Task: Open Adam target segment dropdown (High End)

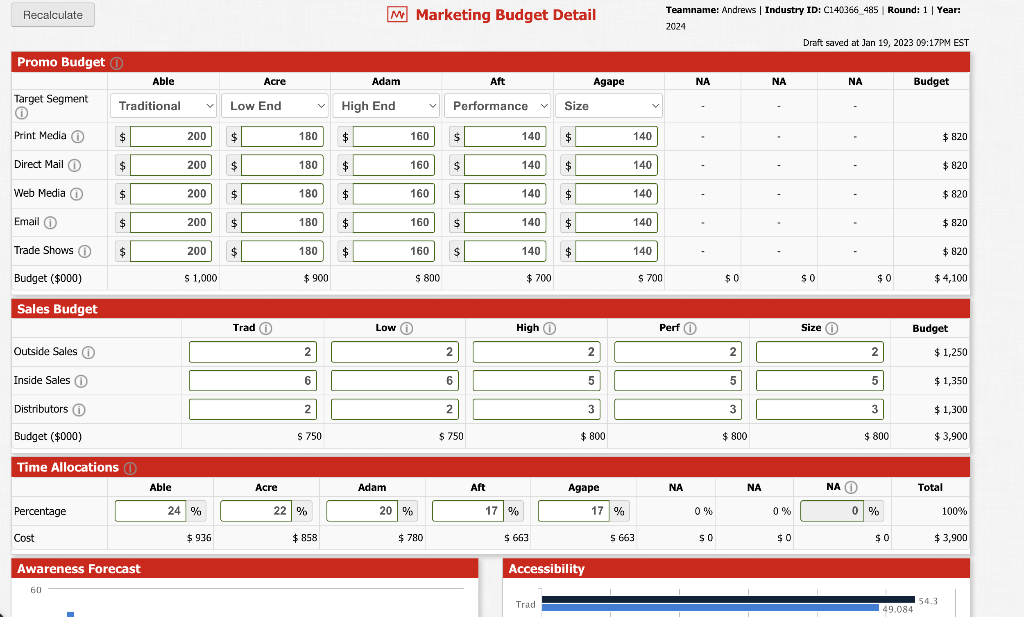Action: [386, 106]
